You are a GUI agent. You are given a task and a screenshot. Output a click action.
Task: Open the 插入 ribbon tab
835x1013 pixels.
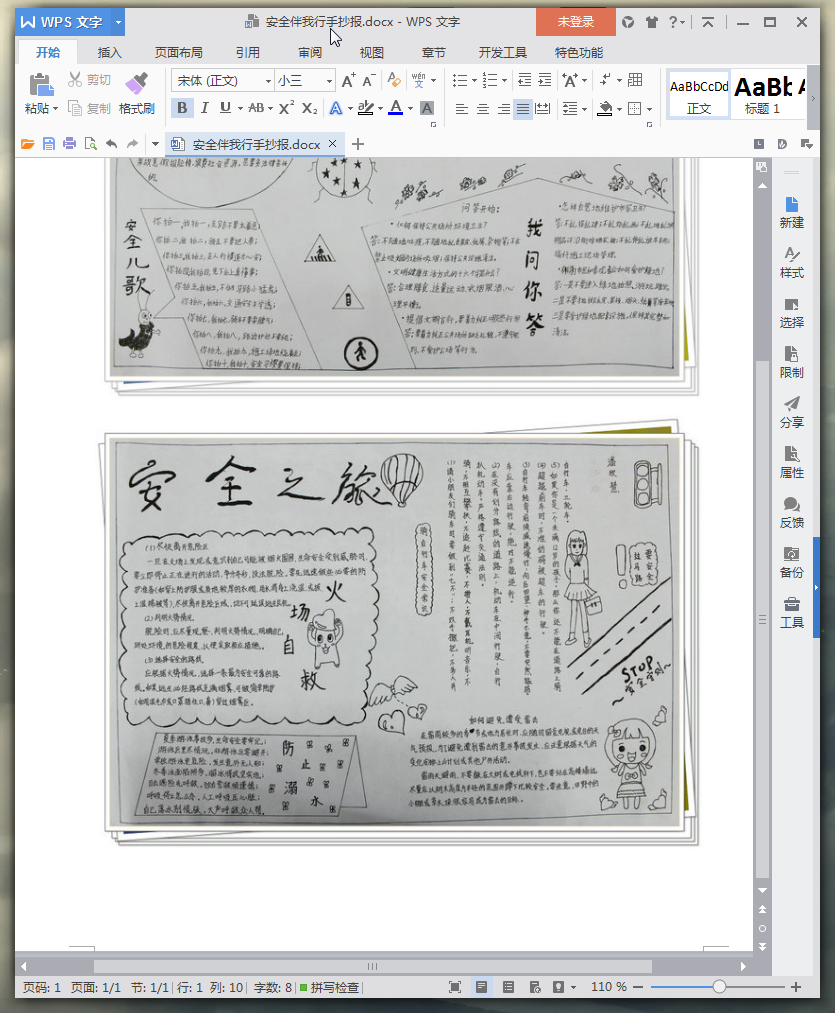click(x=109, y=52)
